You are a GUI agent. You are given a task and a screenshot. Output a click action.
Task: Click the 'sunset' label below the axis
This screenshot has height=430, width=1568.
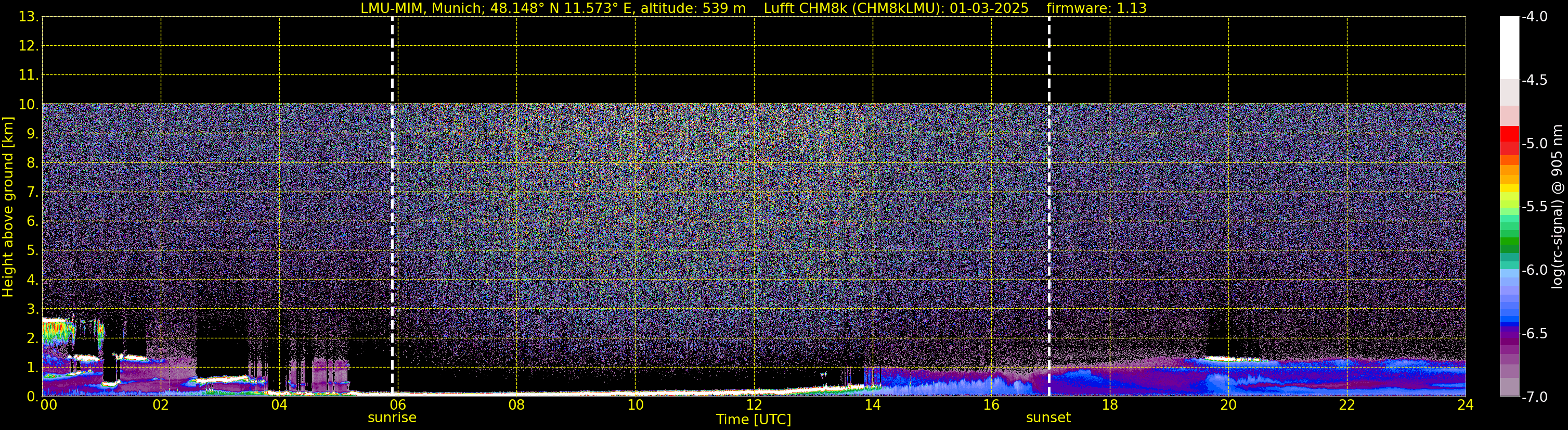[1048, 418]
